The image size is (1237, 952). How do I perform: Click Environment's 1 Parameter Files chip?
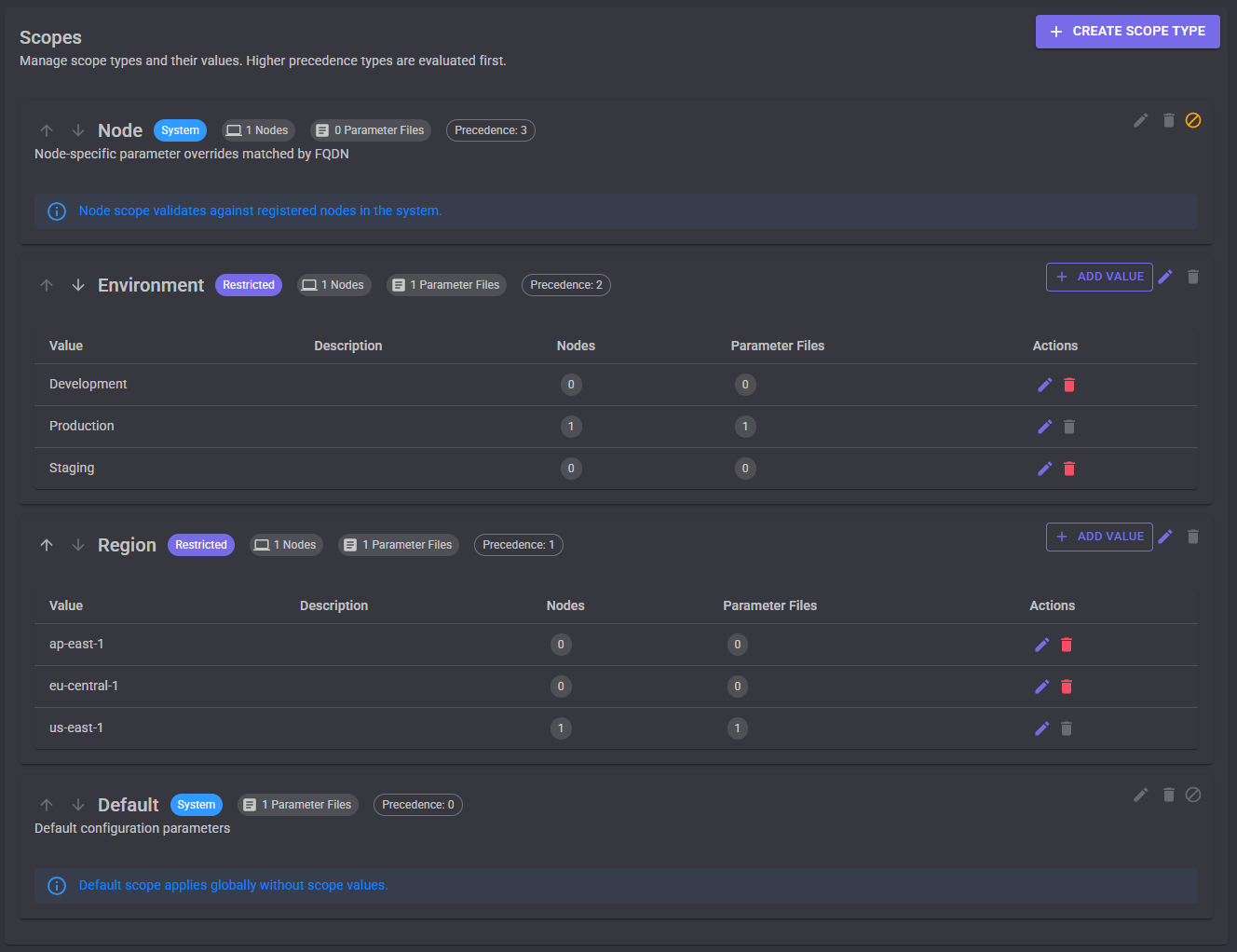coord(446,285)
